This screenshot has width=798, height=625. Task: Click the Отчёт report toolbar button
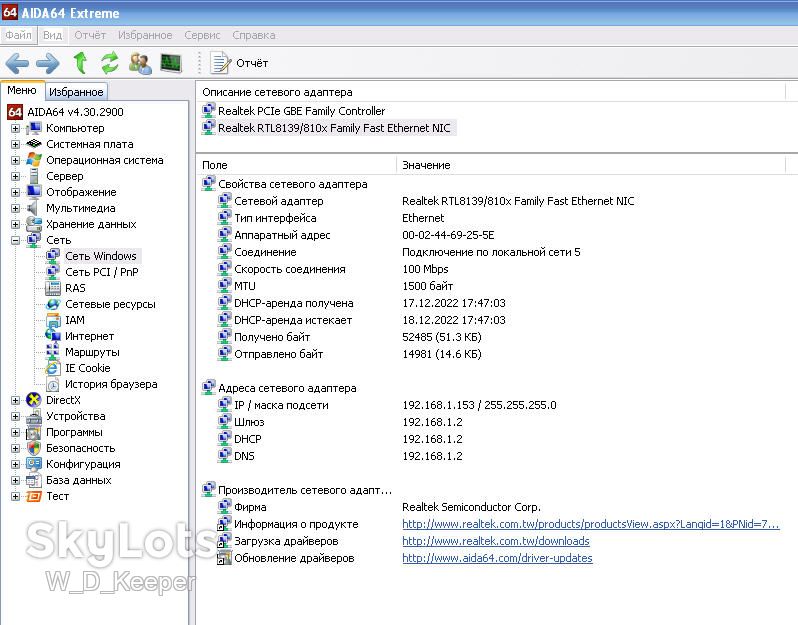pyautogui.click(x=239, y=63)
